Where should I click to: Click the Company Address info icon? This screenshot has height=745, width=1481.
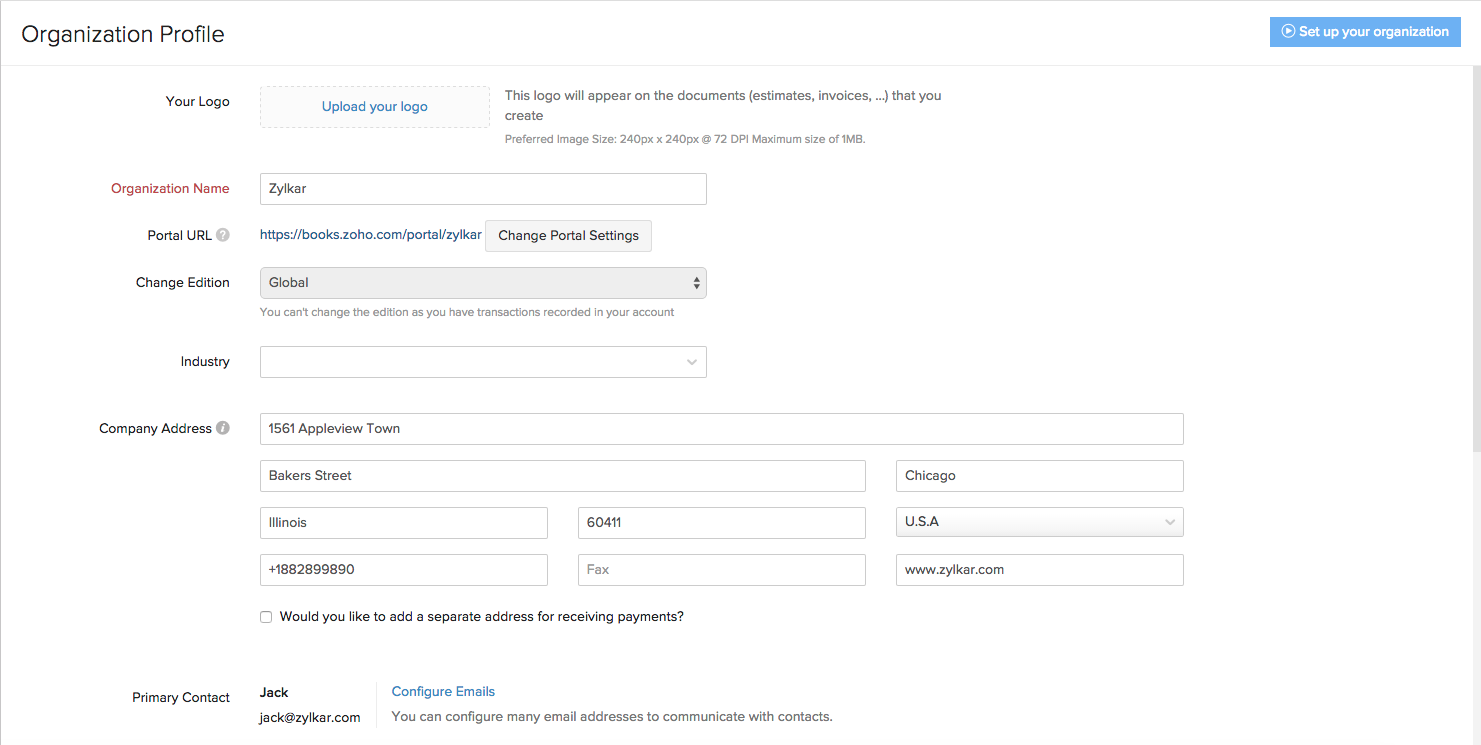pyautogui.click(x=223, y=428)
